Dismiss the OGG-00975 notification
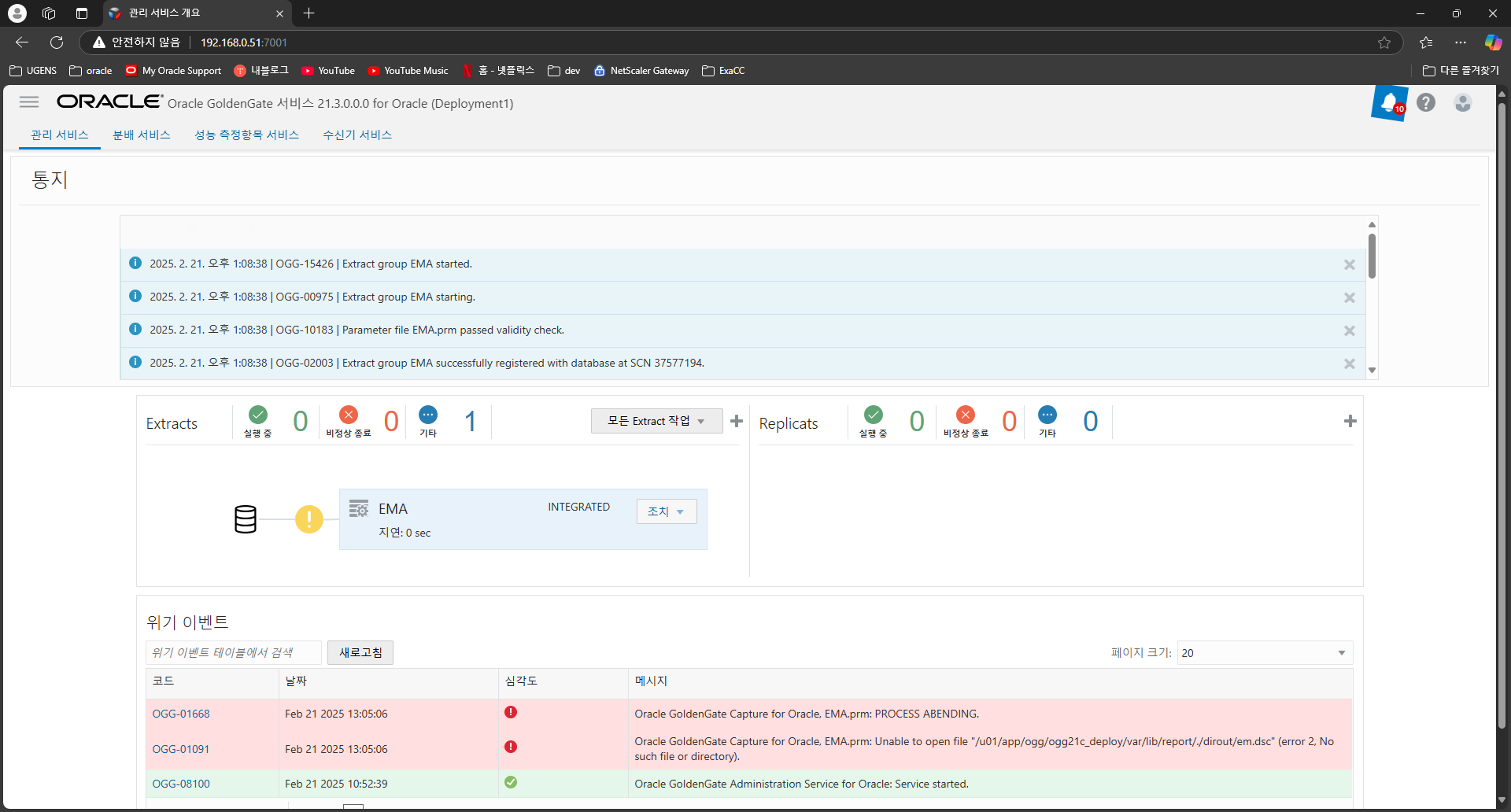This screenshot has width=1511, height=812. (1350, 298)
